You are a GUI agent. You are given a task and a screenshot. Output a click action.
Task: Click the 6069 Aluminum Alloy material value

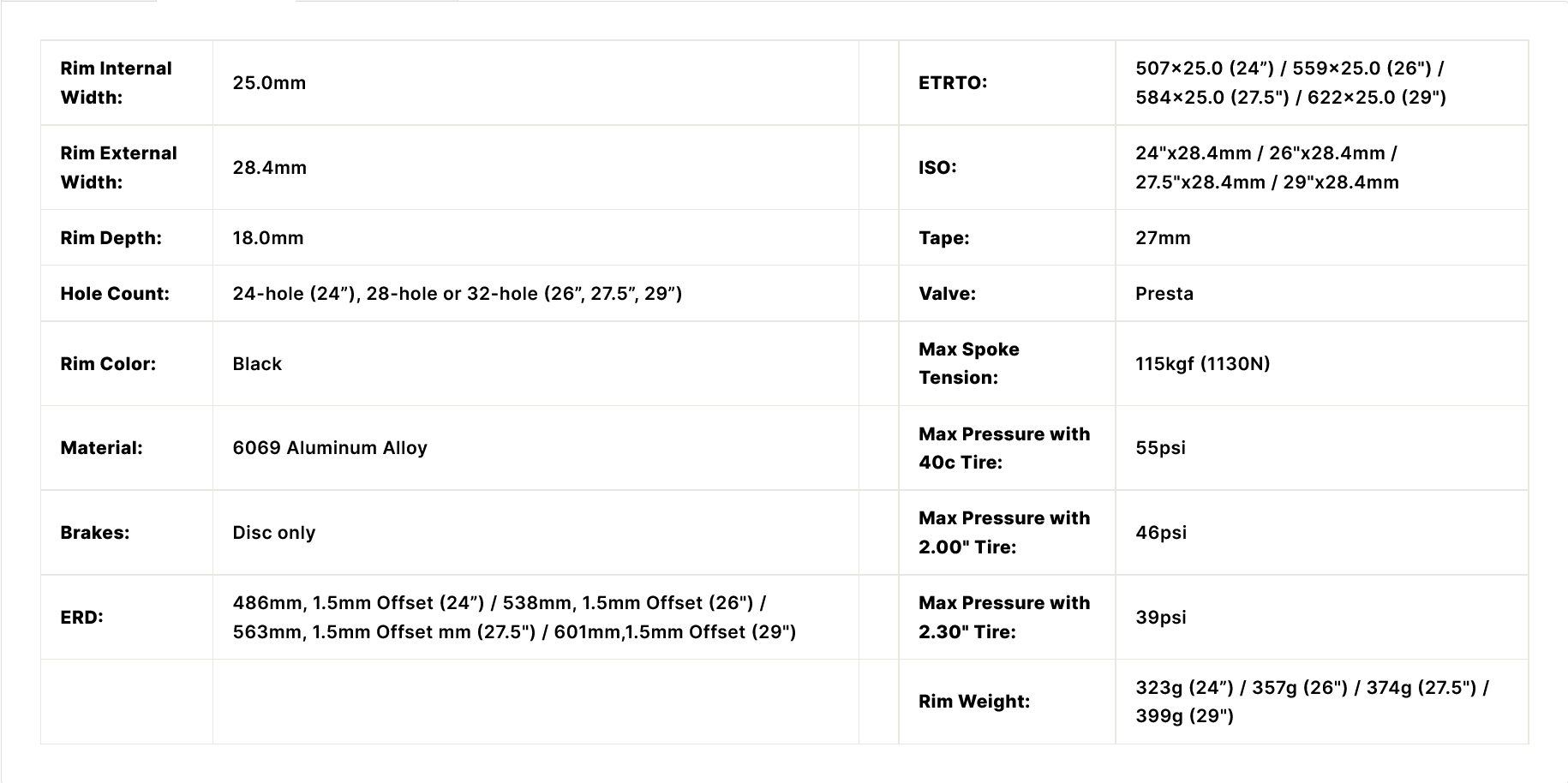pyautogui.click(x=330, y=448)
